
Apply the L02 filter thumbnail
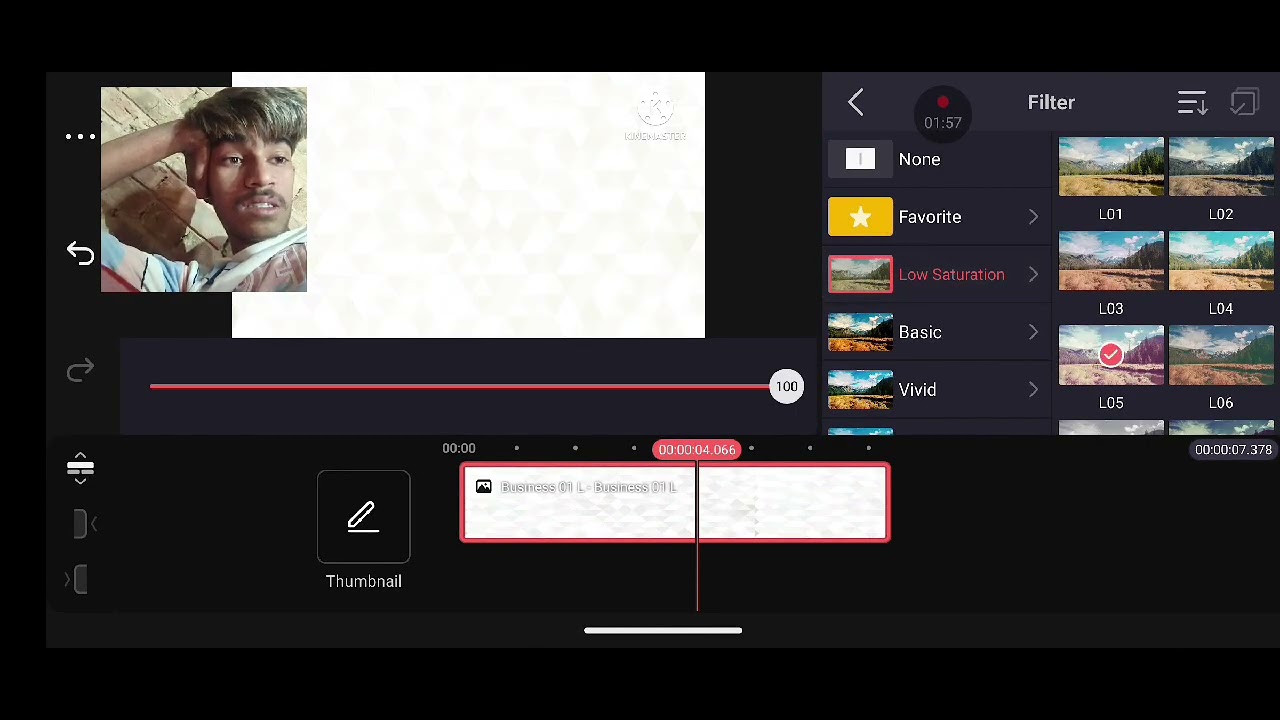click(1221, 167)
